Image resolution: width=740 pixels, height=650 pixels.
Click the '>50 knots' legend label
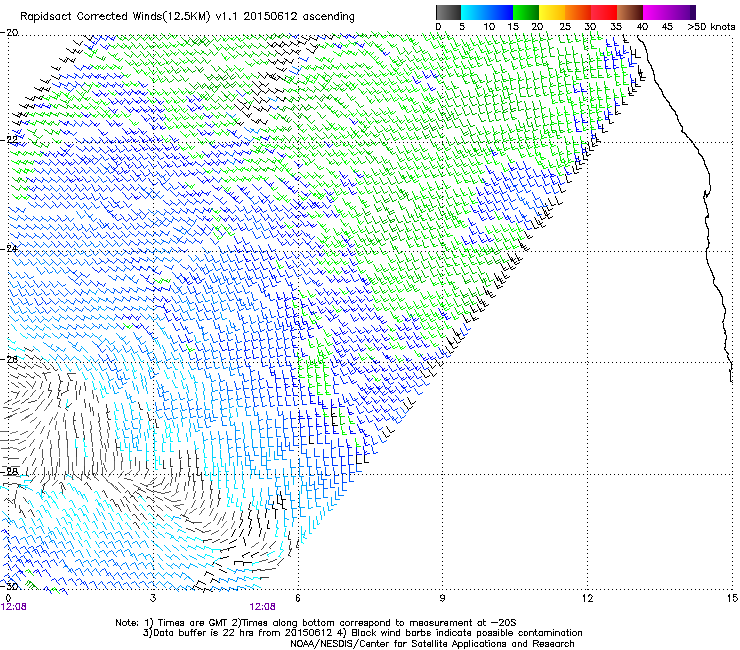[x=711, y=26]
